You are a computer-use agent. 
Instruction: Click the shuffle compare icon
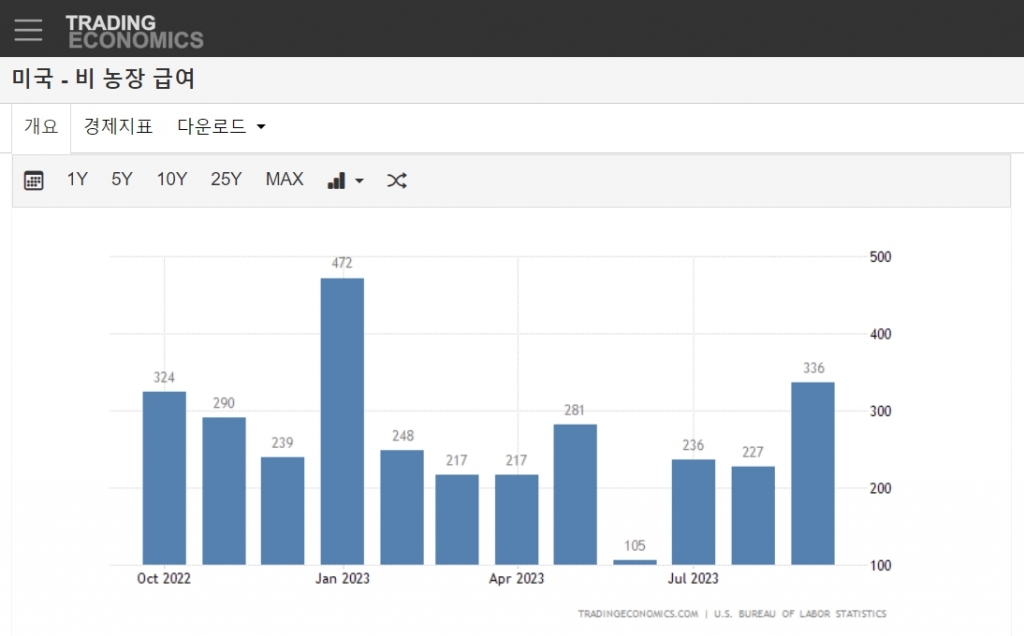pos(397,181)
